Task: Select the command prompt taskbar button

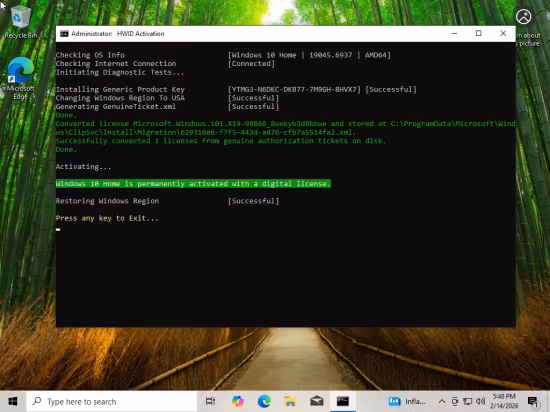Action: click(343, 401)
